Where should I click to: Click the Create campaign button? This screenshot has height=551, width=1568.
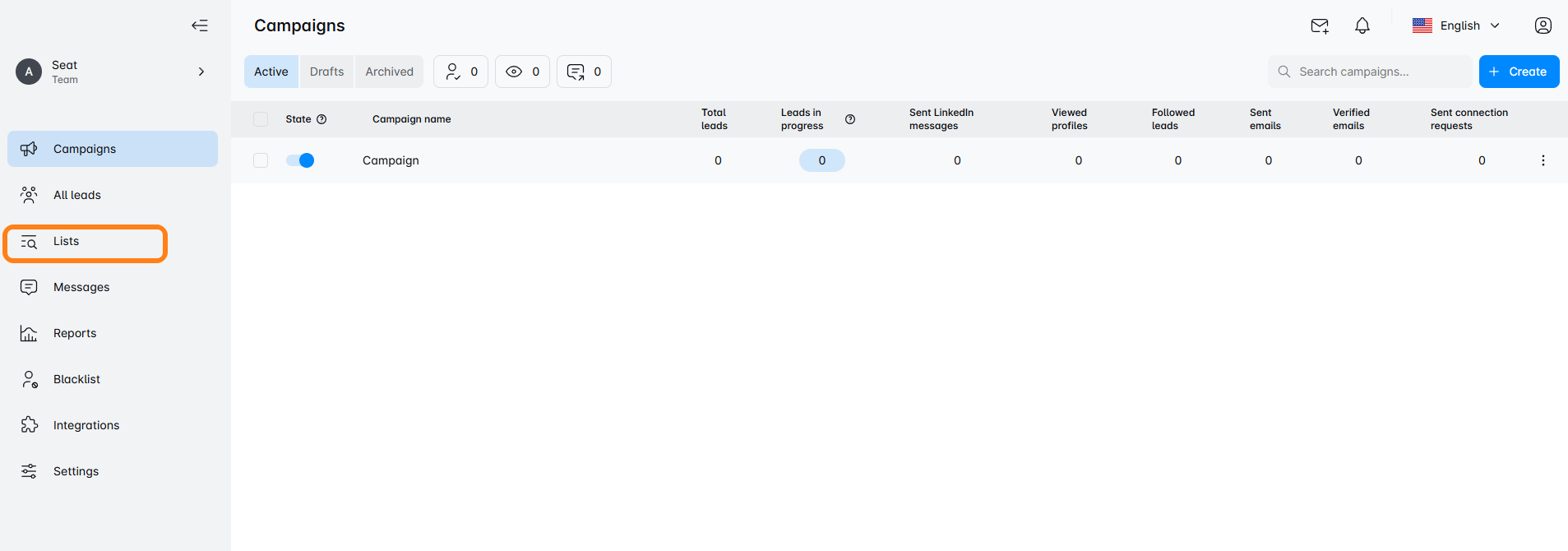point(1518,72)
